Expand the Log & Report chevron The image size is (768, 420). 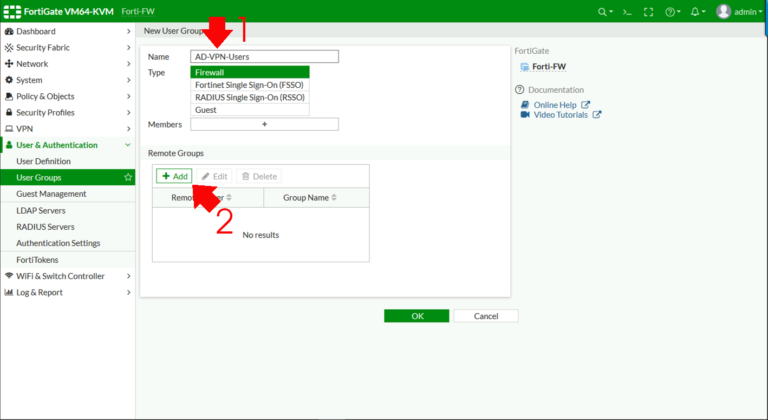pos(128,292)
